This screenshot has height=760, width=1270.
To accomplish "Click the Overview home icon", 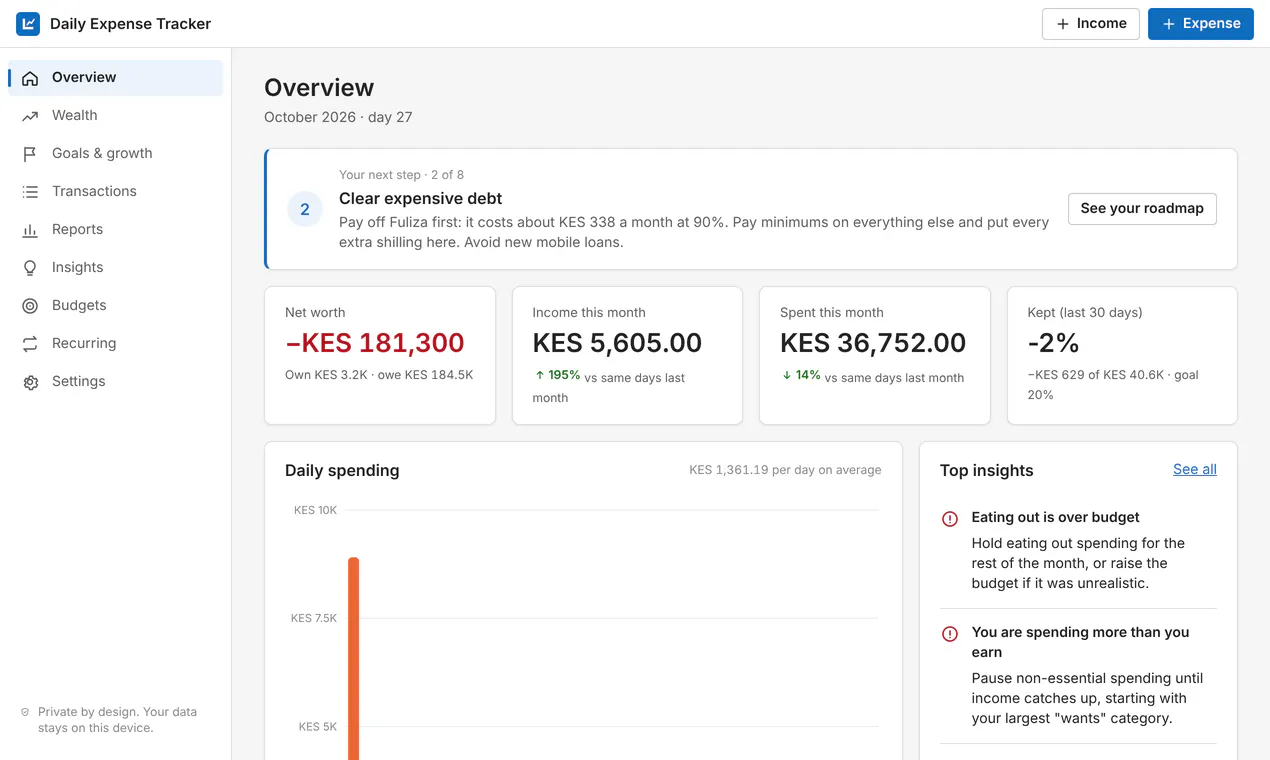I will (x=30, y=78).
